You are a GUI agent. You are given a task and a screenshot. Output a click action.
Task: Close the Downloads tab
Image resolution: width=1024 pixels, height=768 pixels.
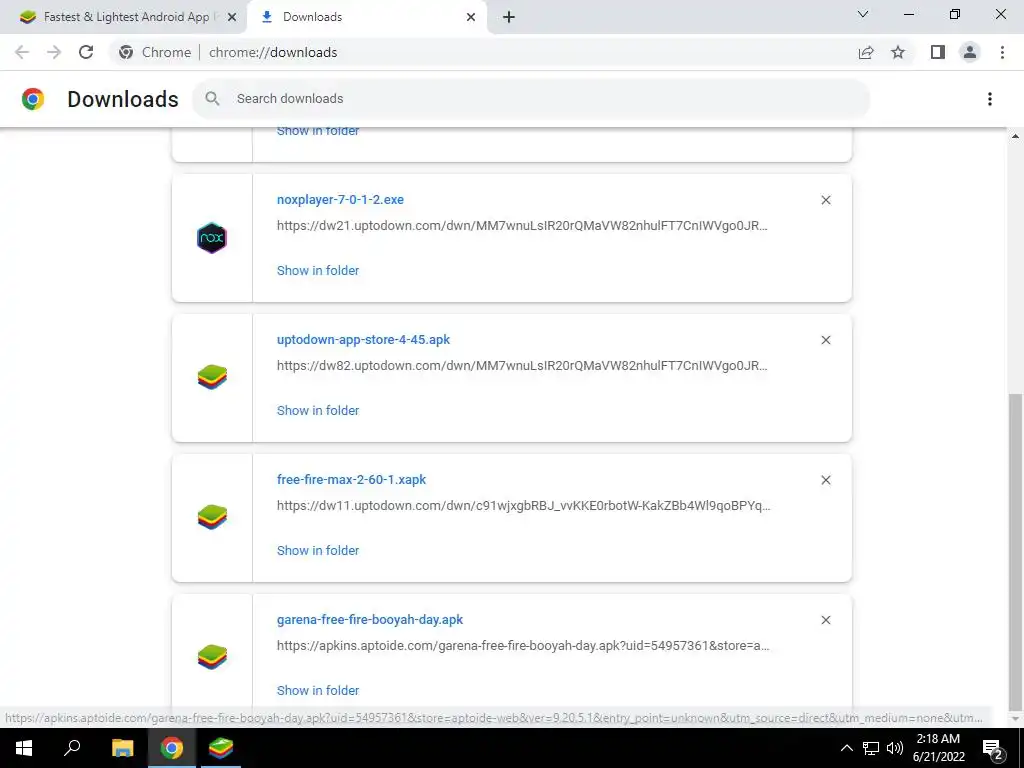471,17
